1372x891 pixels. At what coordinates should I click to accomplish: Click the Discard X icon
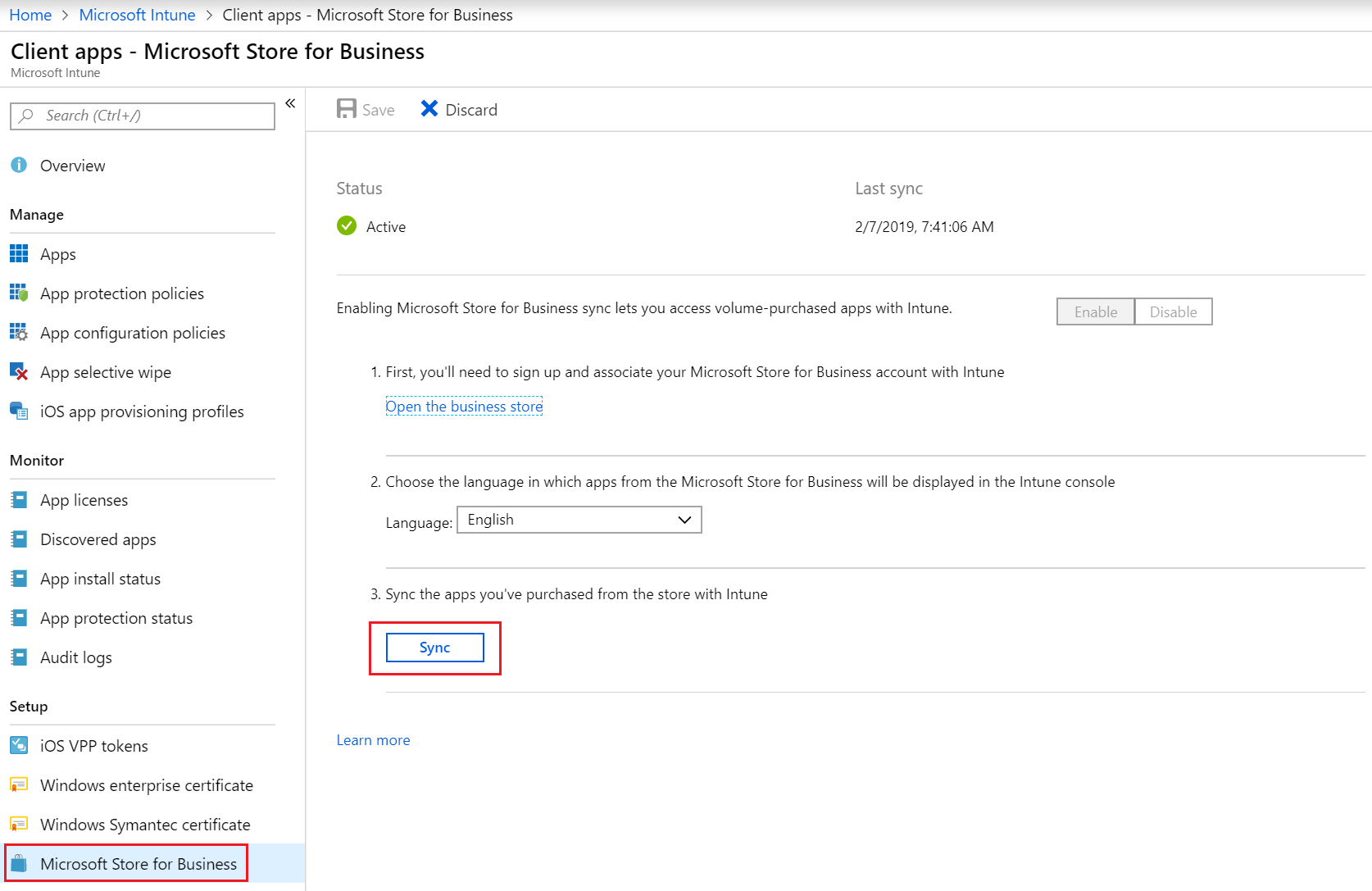pyautogui.click(x=429, y=109)
